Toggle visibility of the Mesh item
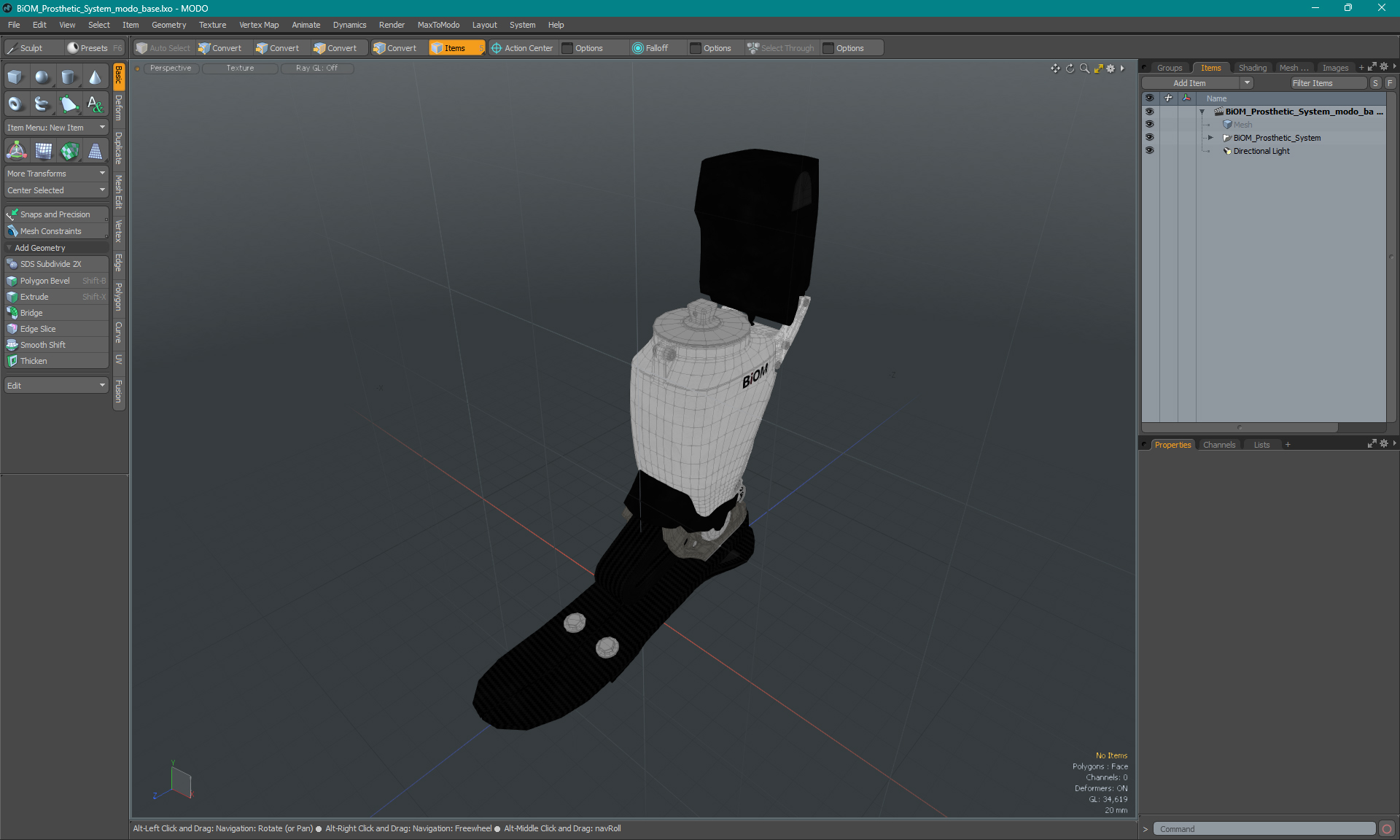The image size is (1400, 840). (1149, 125)
